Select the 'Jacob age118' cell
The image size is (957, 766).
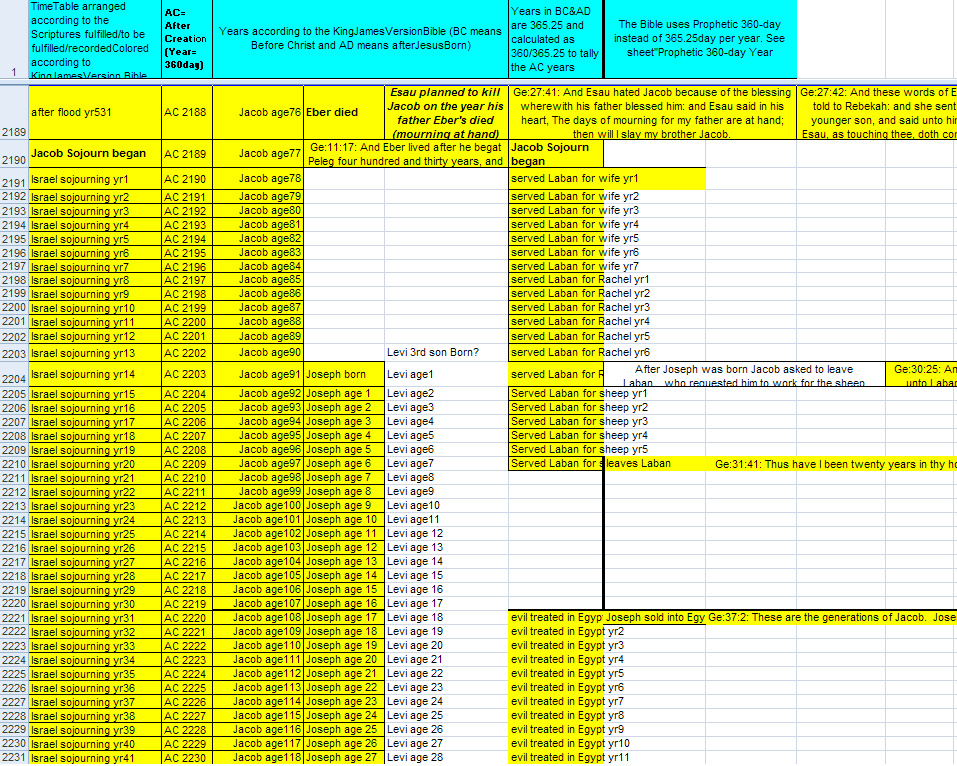(x=258, y=757)
